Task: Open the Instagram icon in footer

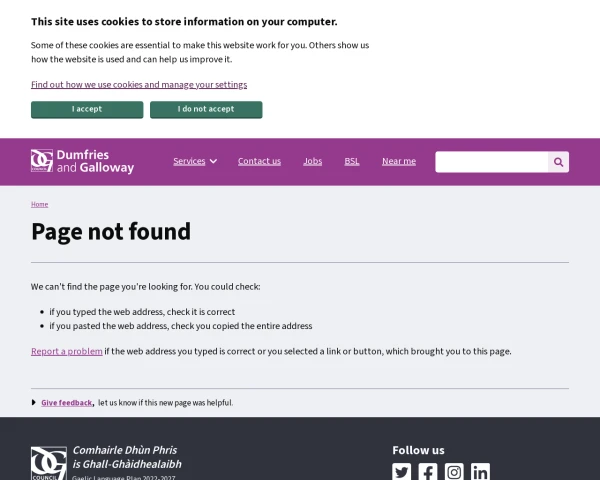Action: click(x=454, y=472)
